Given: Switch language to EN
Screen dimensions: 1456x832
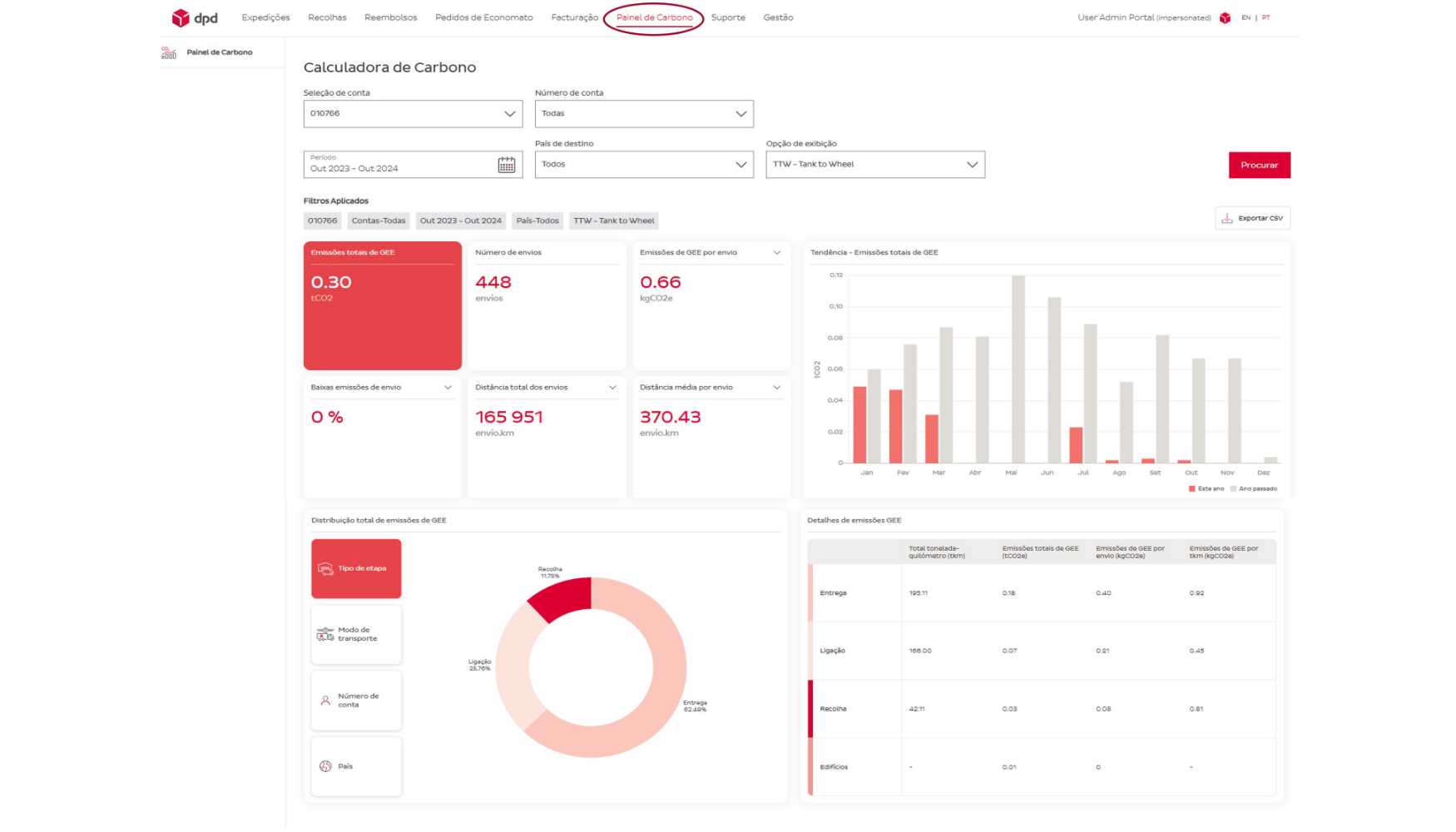Looking at the screenshot, I should pyautogui.click(x=1246, y=17).
